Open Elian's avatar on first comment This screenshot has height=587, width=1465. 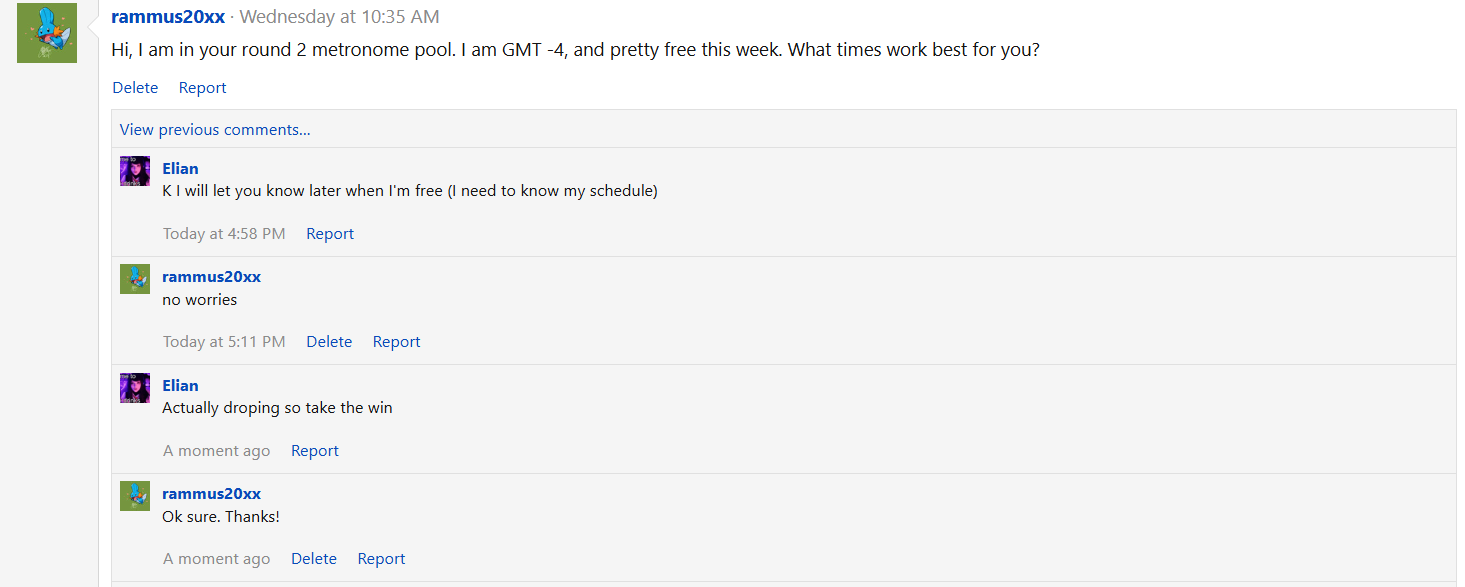click(x=135, y=171)
